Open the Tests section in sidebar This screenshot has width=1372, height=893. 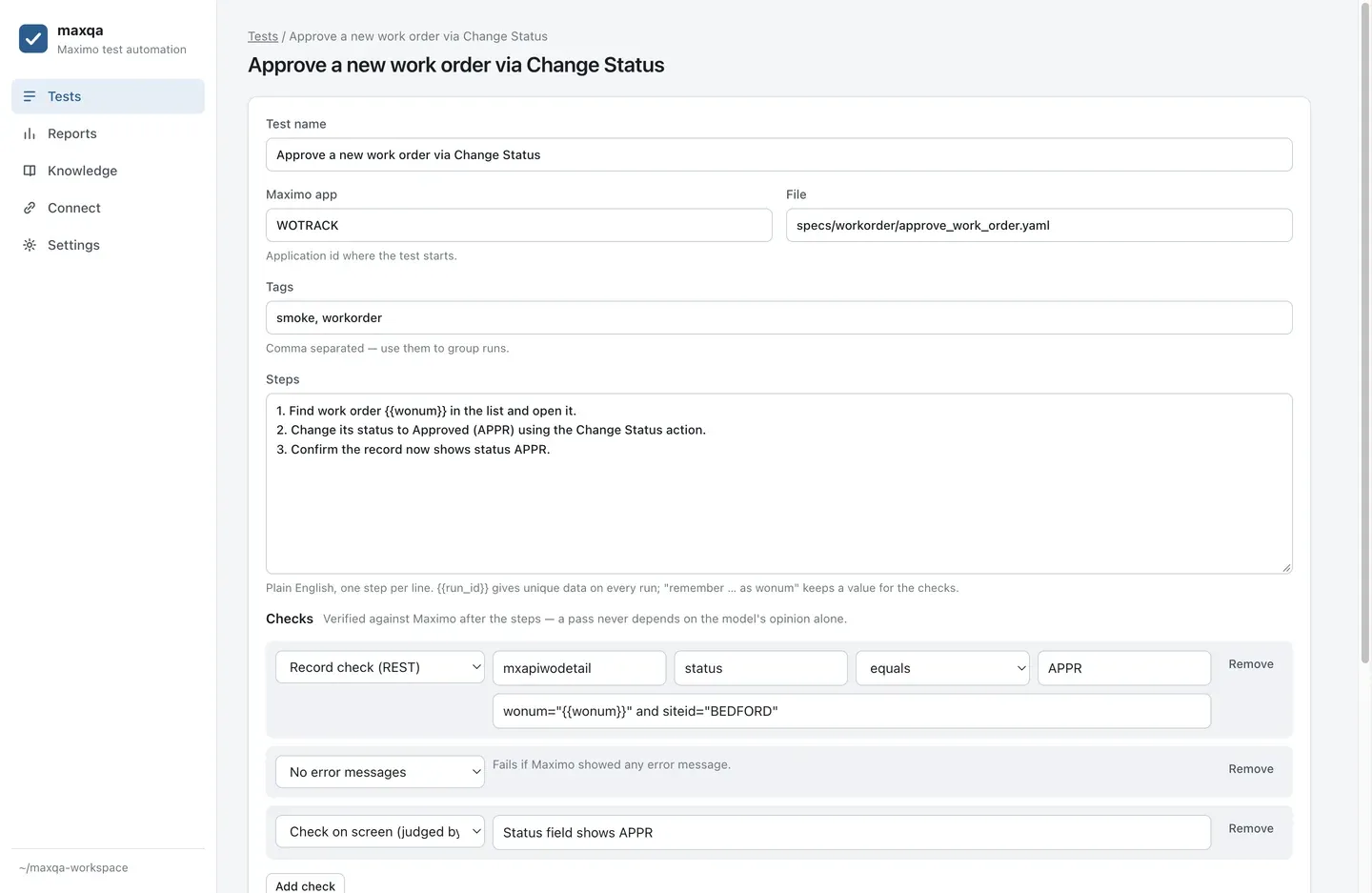108,96
